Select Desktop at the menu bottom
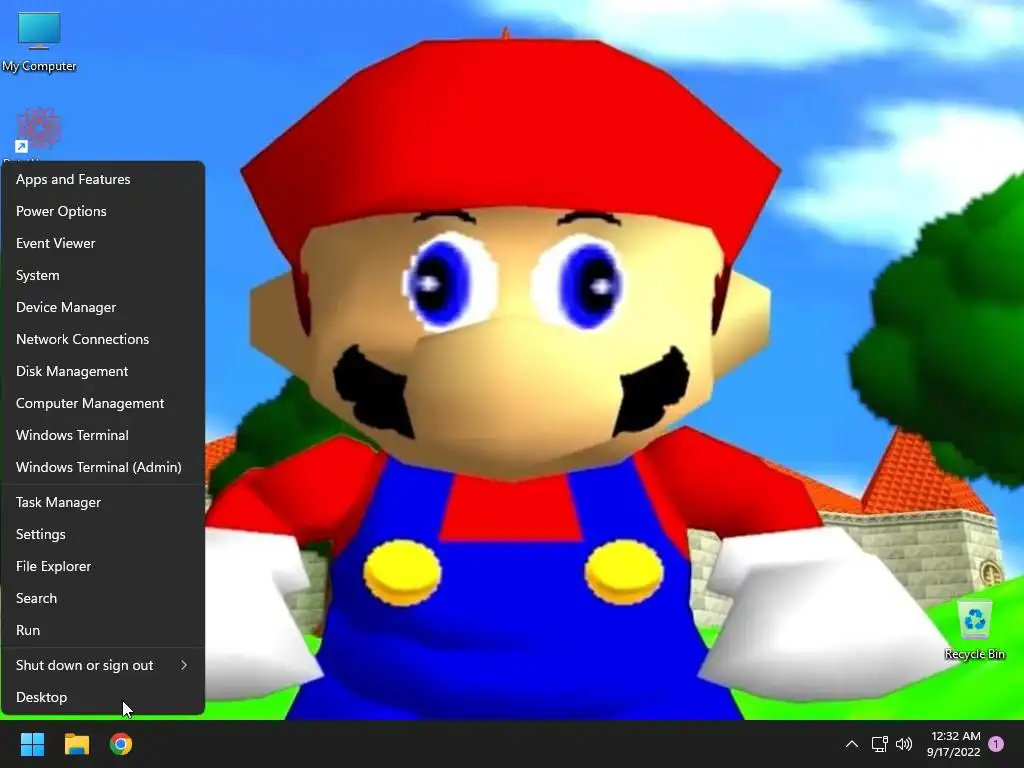 103,697
